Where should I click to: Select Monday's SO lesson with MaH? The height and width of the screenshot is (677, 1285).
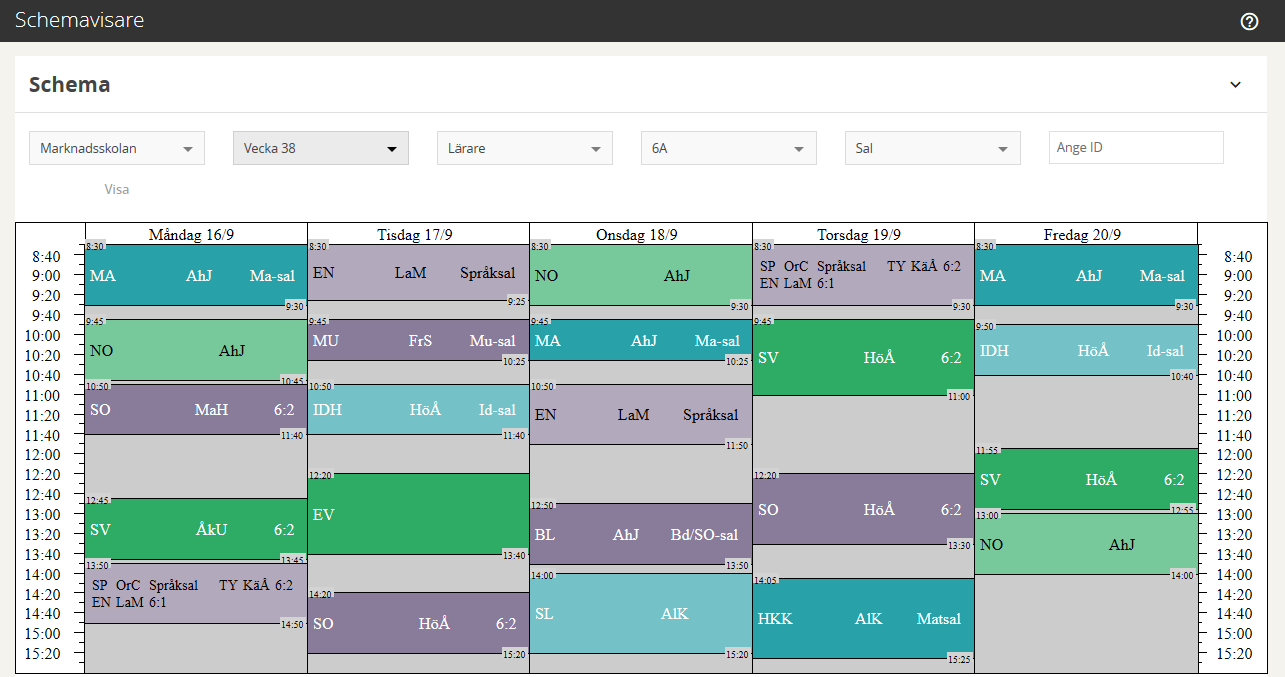point(196,409)
